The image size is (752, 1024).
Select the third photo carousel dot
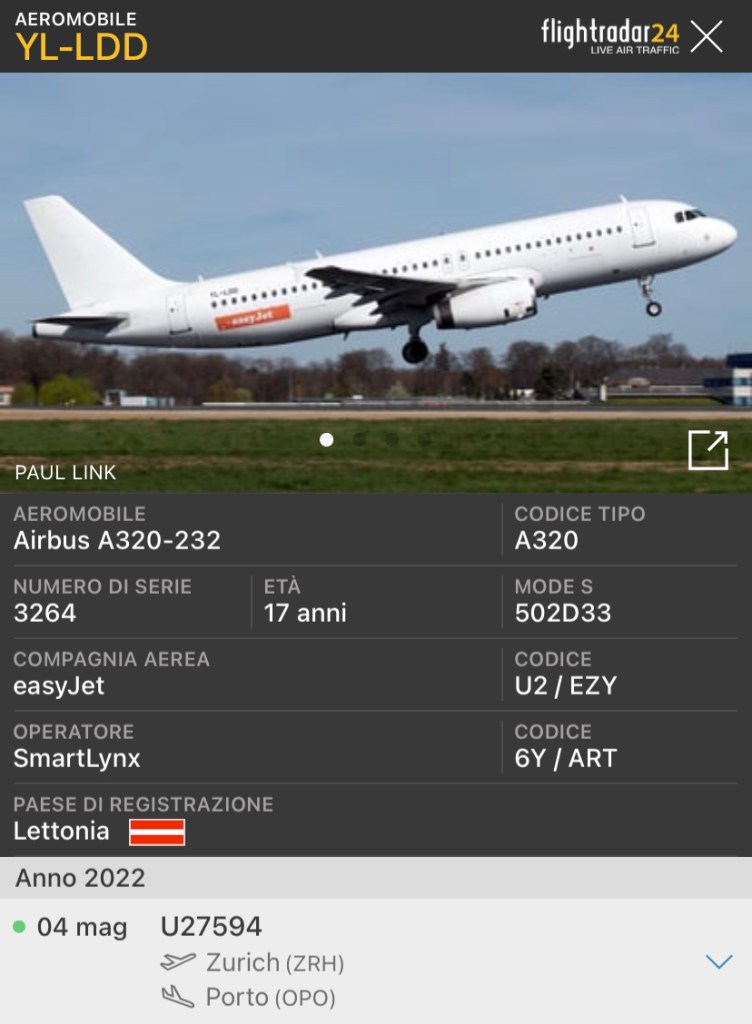[392, 440]
